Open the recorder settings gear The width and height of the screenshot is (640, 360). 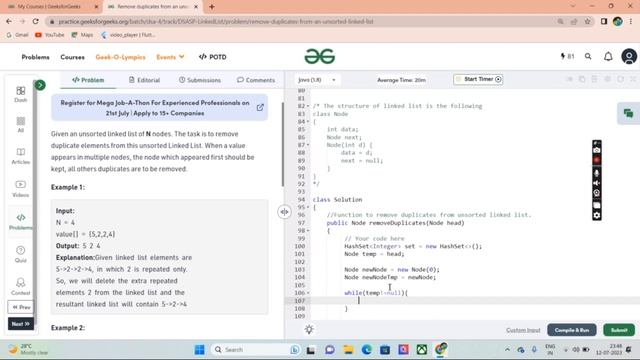[597, 215]
